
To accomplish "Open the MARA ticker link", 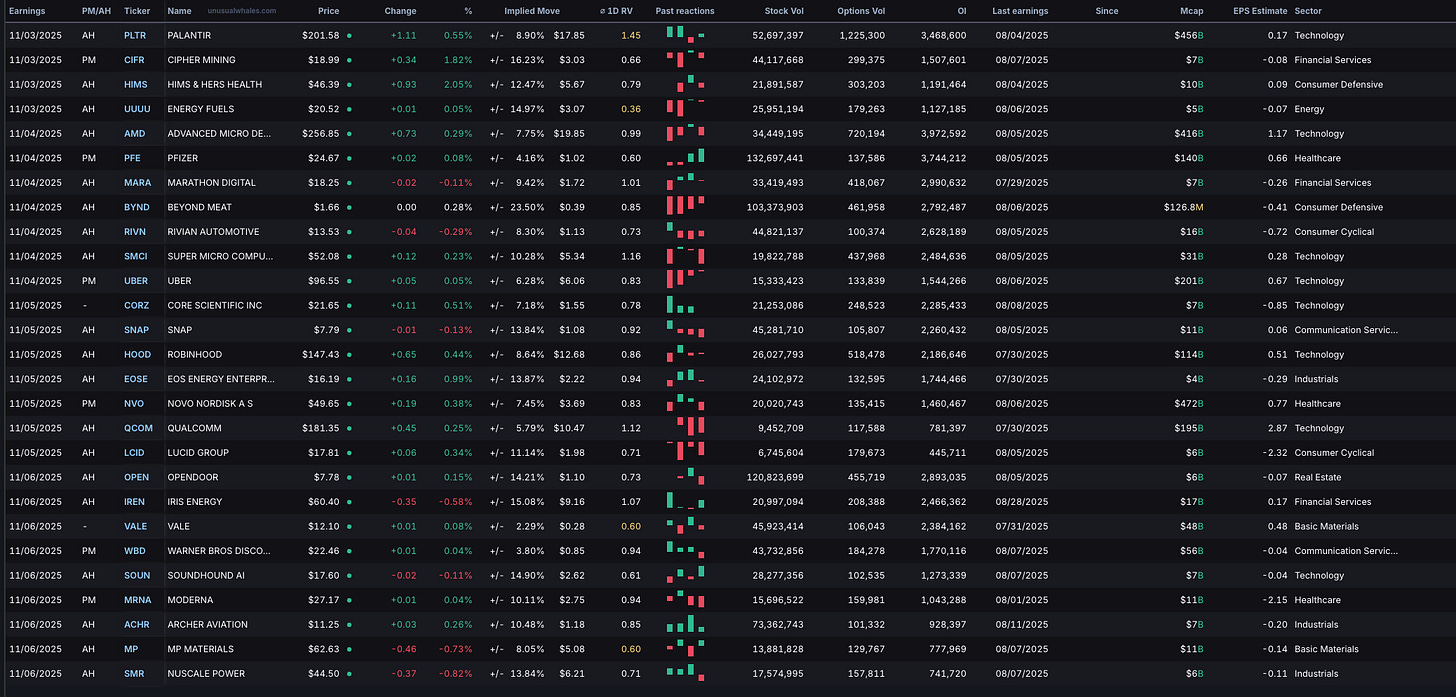I will click(x=137, y=183).
